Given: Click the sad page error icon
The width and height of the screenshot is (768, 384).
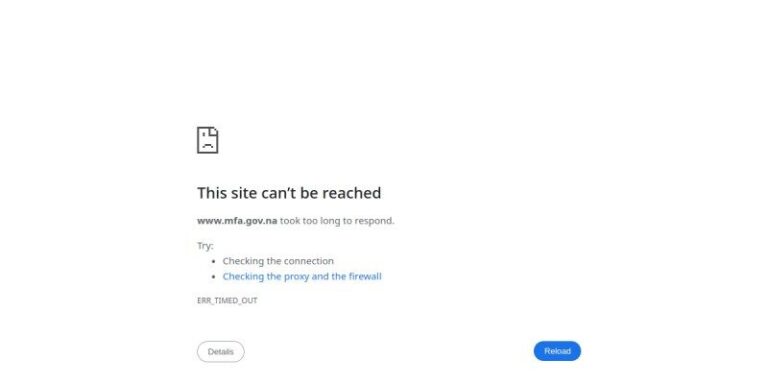Looking at the screenshot, I should coord(208,140).
